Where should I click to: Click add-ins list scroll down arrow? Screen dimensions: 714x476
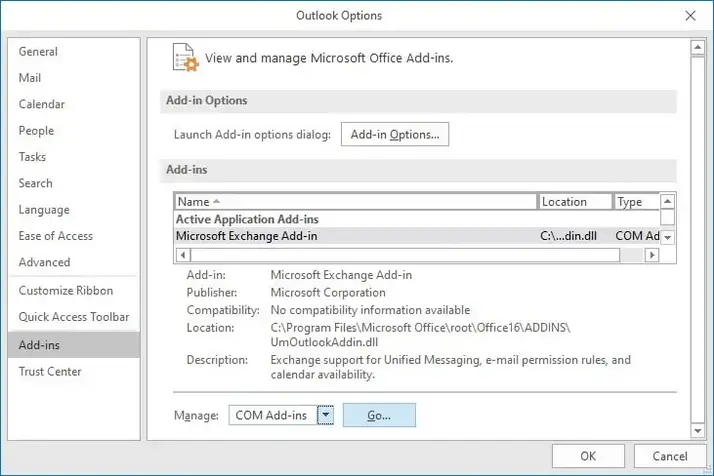(668, 237)
